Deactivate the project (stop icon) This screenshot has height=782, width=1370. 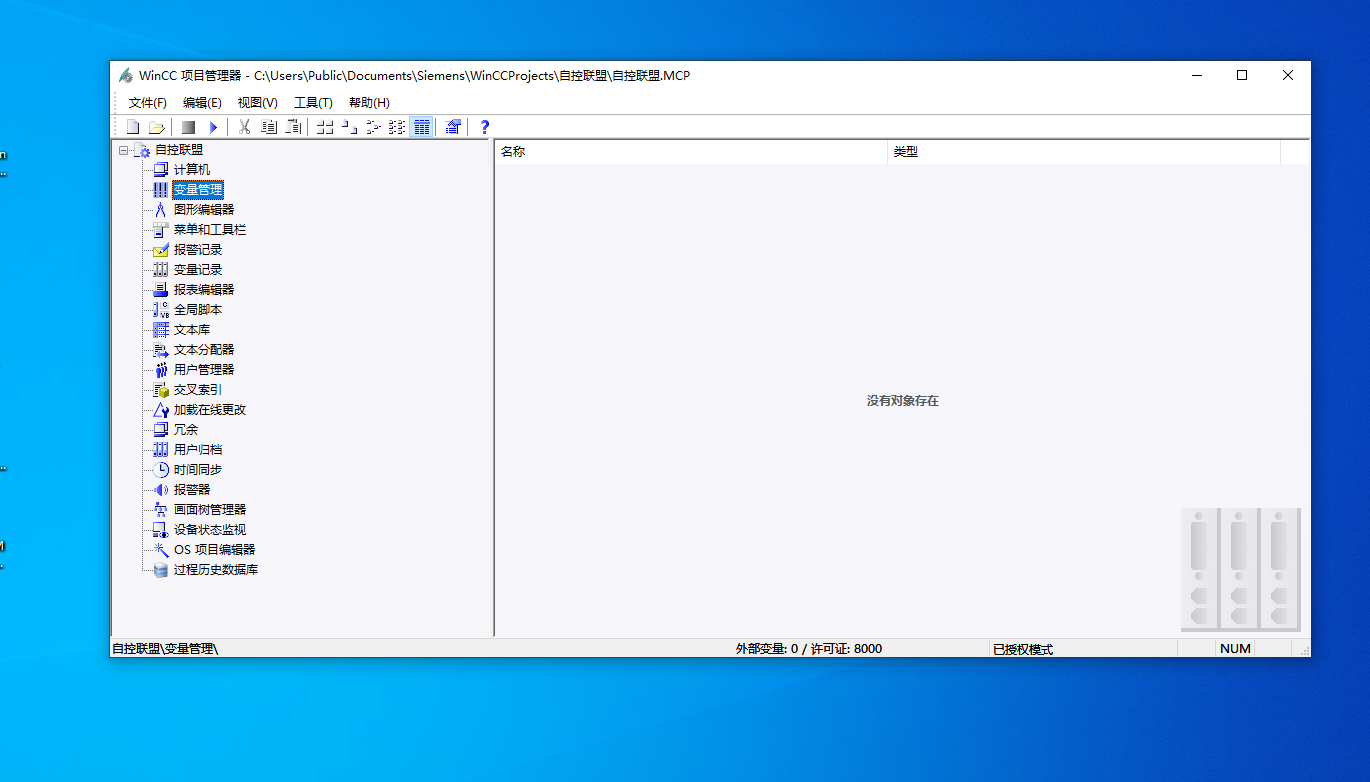click(188, 126)
